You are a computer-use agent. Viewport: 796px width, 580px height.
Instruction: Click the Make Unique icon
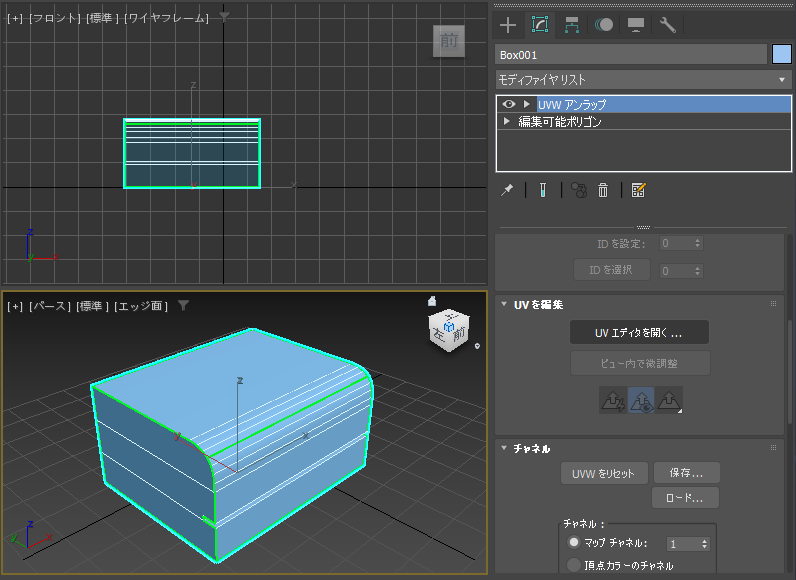click(x=579, y=190)
